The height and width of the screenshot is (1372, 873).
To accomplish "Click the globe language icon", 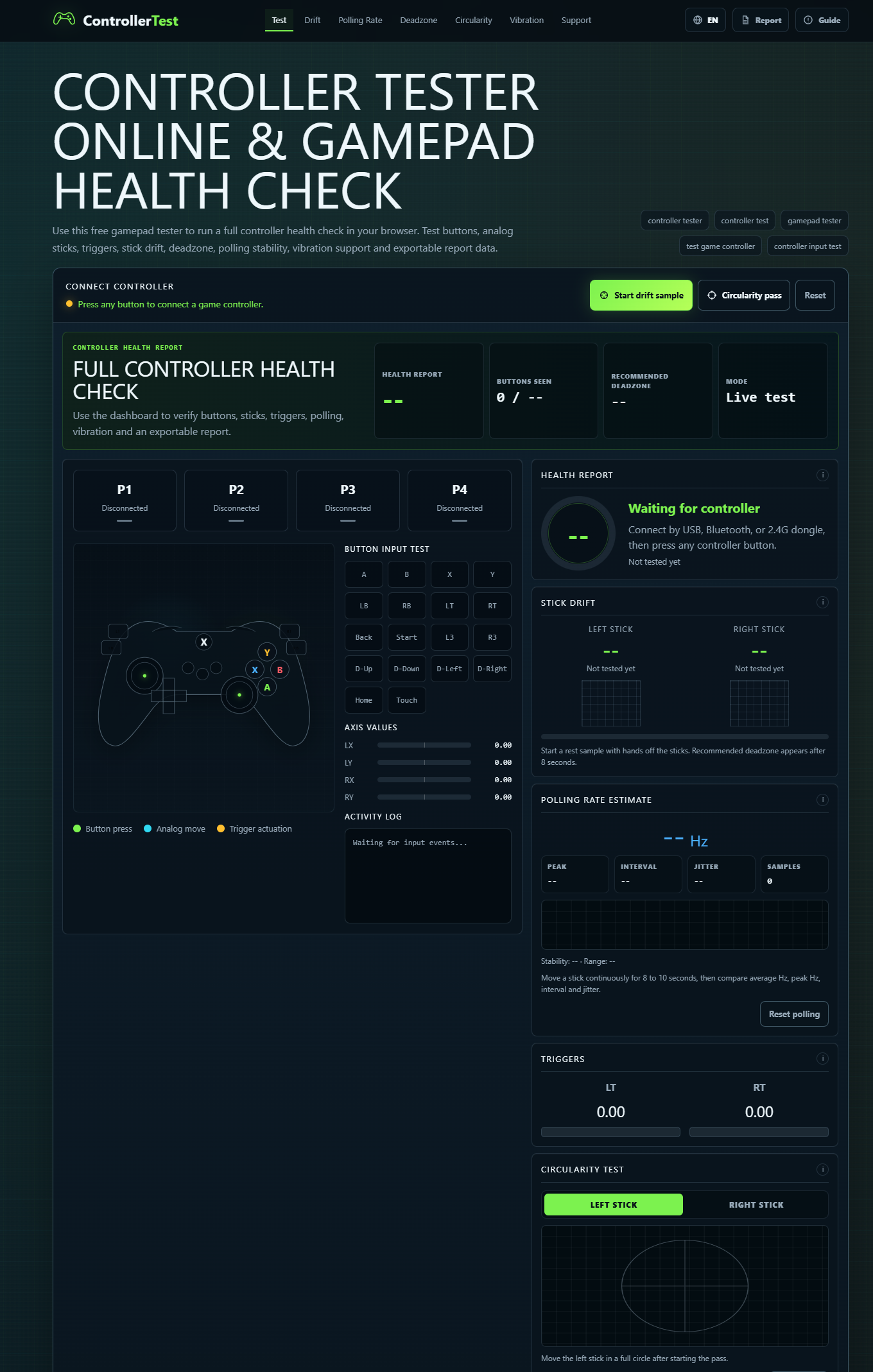I will 698,21.
